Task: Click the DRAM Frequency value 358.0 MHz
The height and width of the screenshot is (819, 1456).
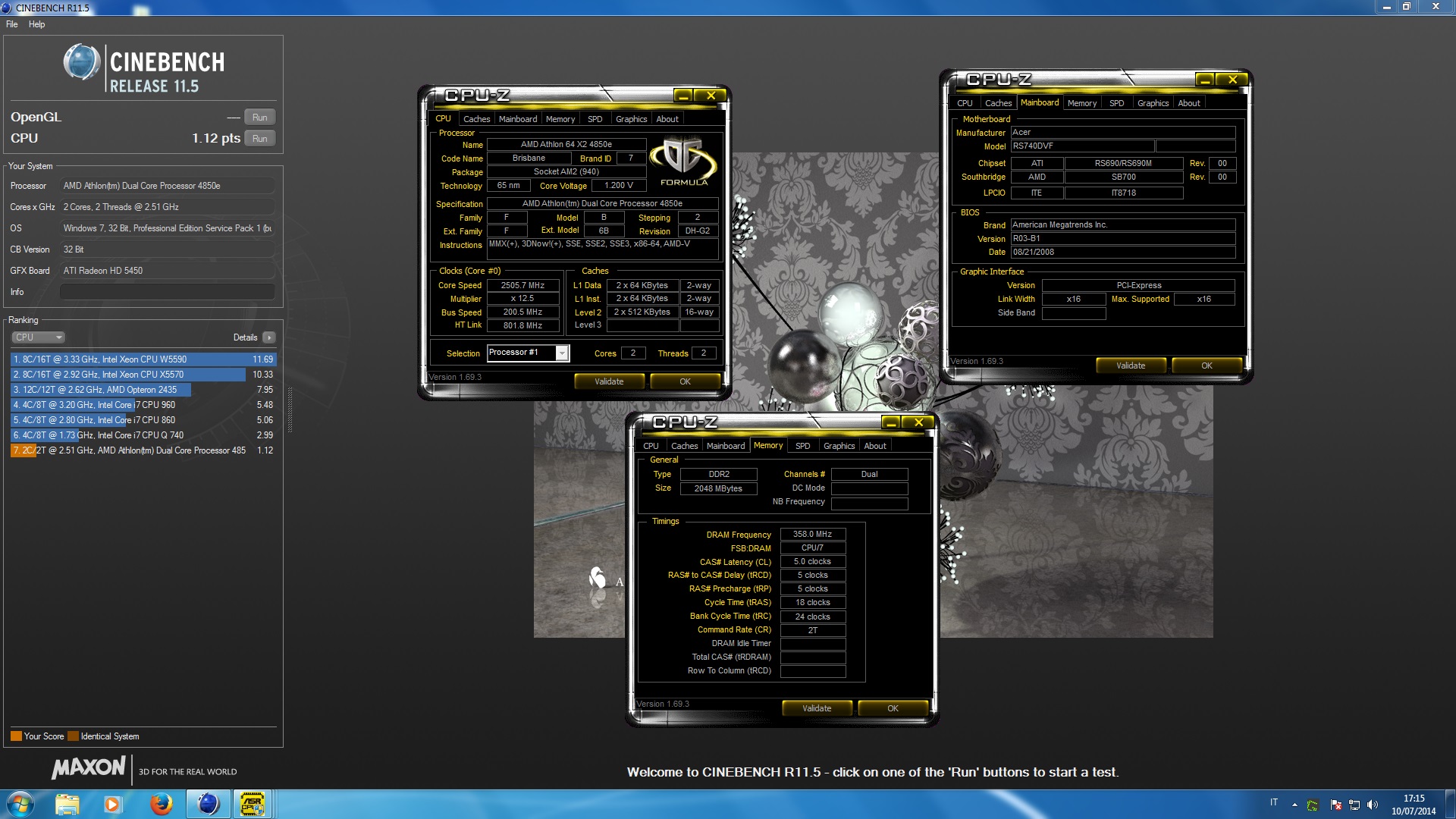Action: click(x=812, y=535)
